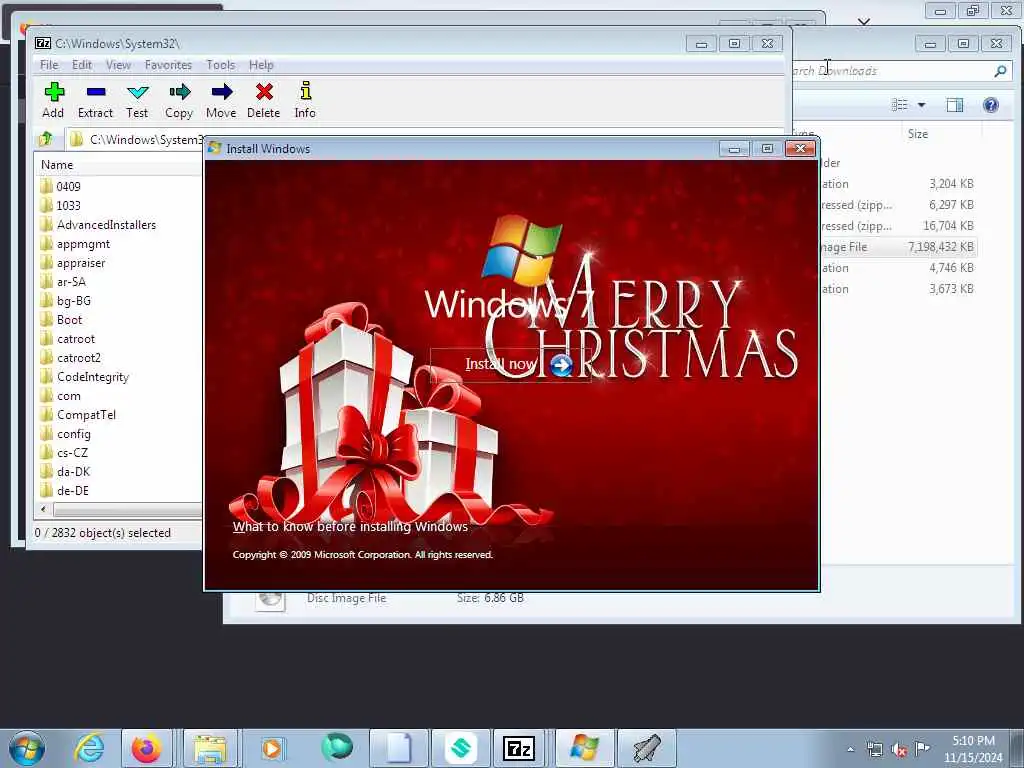The height and width of the screenshot is (768, 1024).
Task: Select the 3,204 KB file row
Action: pyautogui.click(x=898, y=184)
